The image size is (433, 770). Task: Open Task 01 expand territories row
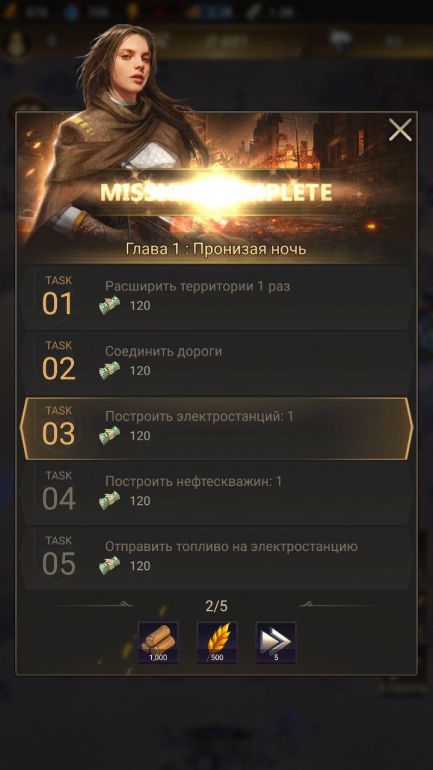click(x=216, y=298)
